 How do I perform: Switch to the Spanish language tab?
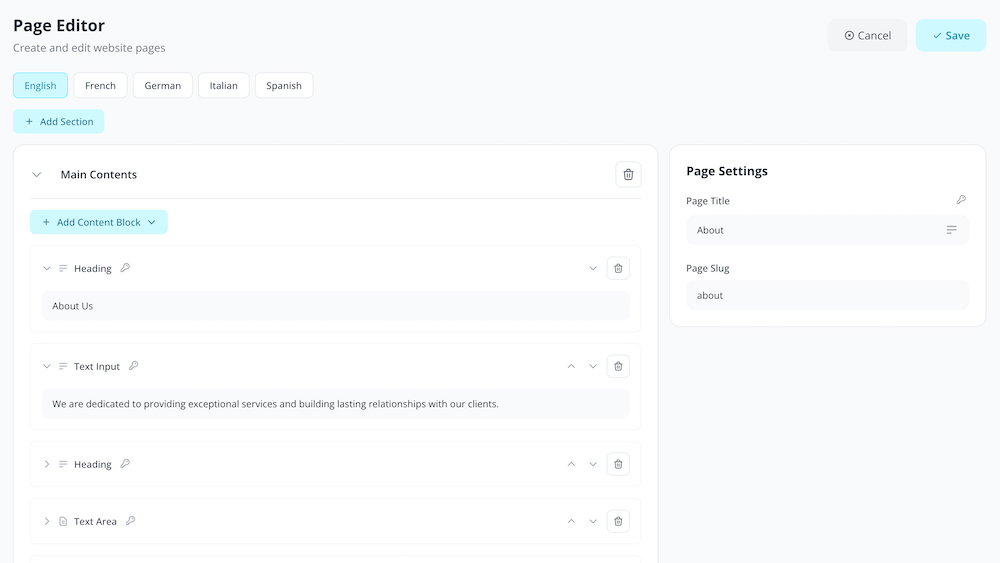(x=284, y=85)
